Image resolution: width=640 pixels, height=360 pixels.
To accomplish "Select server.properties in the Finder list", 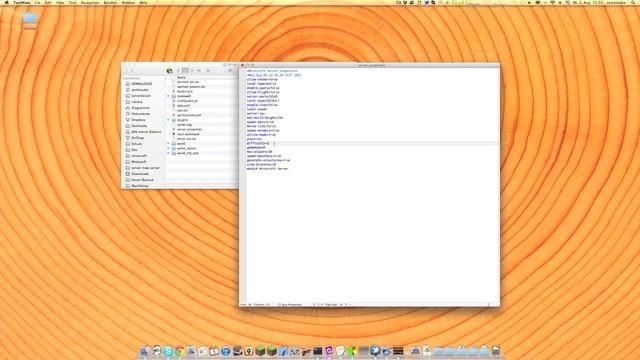I will [x=189, y=129].
